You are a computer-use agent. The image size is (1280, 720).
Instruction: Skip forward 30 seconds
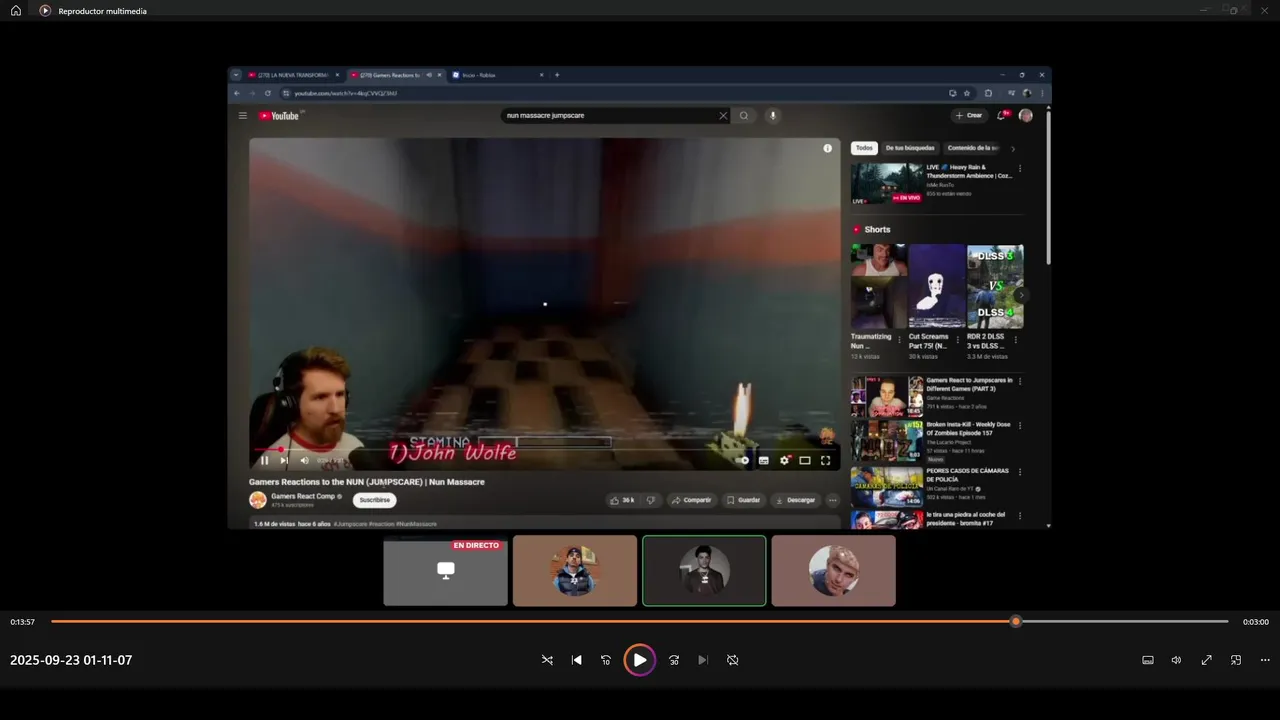pos(674,660)
